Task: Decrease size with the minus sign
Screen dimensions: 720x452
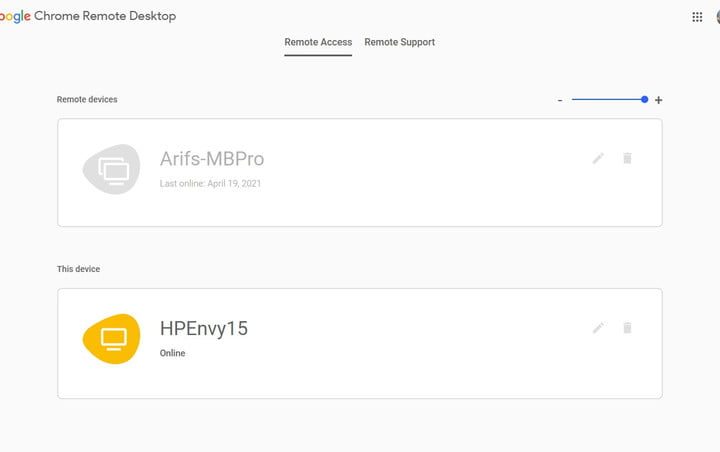Action: [560, 100]
